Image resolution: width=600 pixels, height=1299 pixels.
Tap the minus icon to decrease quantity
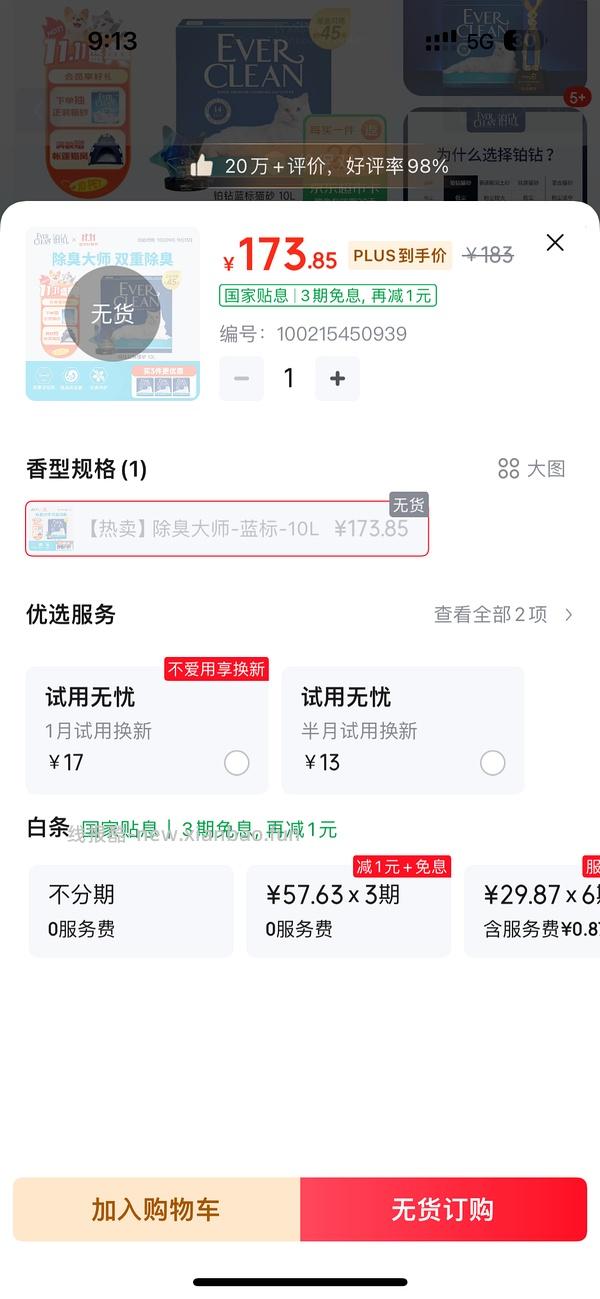pyautogui.click(x=240, y=378)
